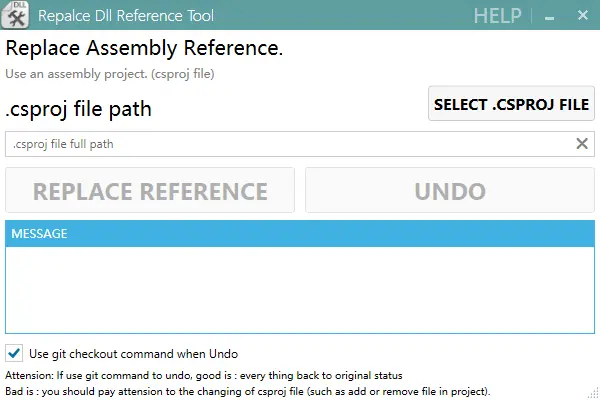Click the 'Replace Assembly Reference.' heading
Screen dimensions: 600x400
[x=144, y=48]
